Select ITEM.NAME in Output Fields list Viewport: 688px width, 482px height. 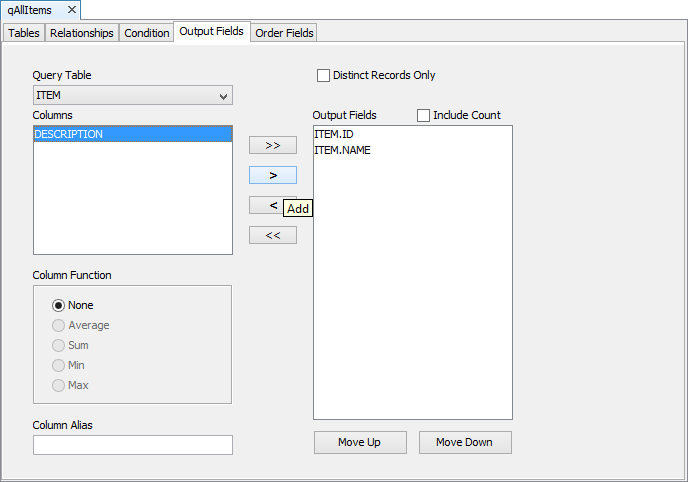[342, 150]
